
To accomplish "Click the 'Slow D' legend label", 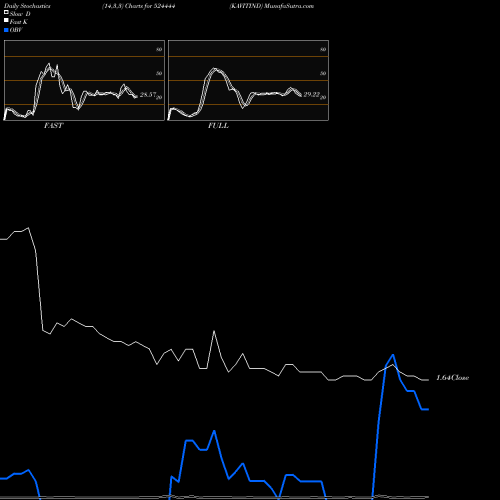I will (20, 14).
